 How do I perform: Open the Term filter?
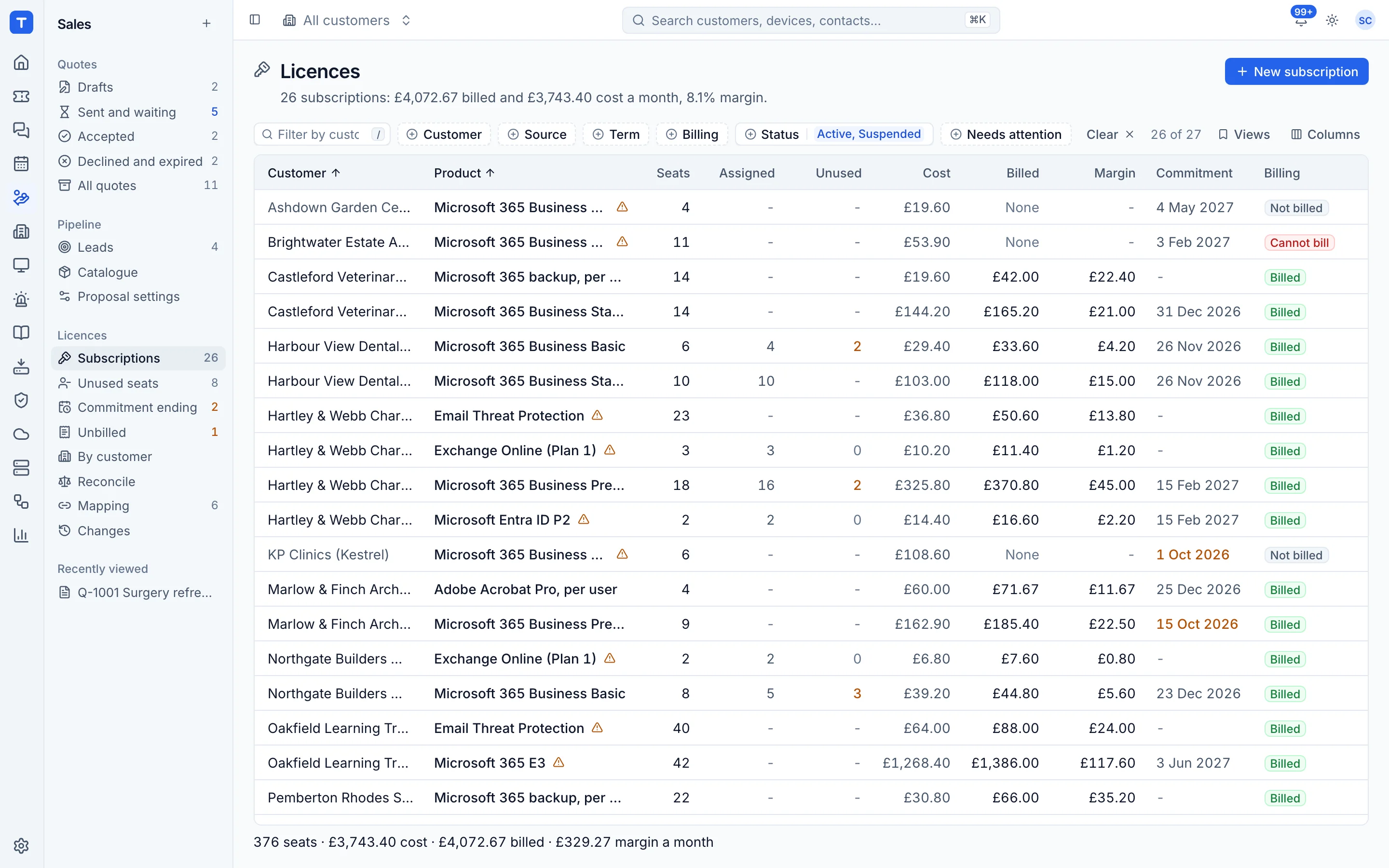click(616, 135)
